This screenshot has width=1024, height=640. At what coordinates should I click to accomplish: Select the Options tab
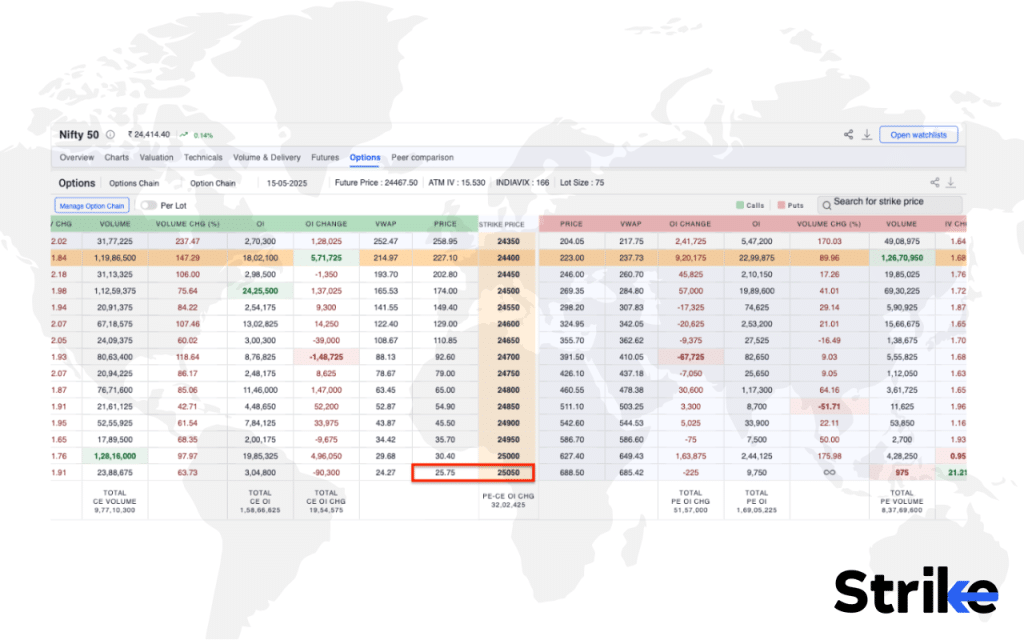pyautogui.click(x=364, y=157)
